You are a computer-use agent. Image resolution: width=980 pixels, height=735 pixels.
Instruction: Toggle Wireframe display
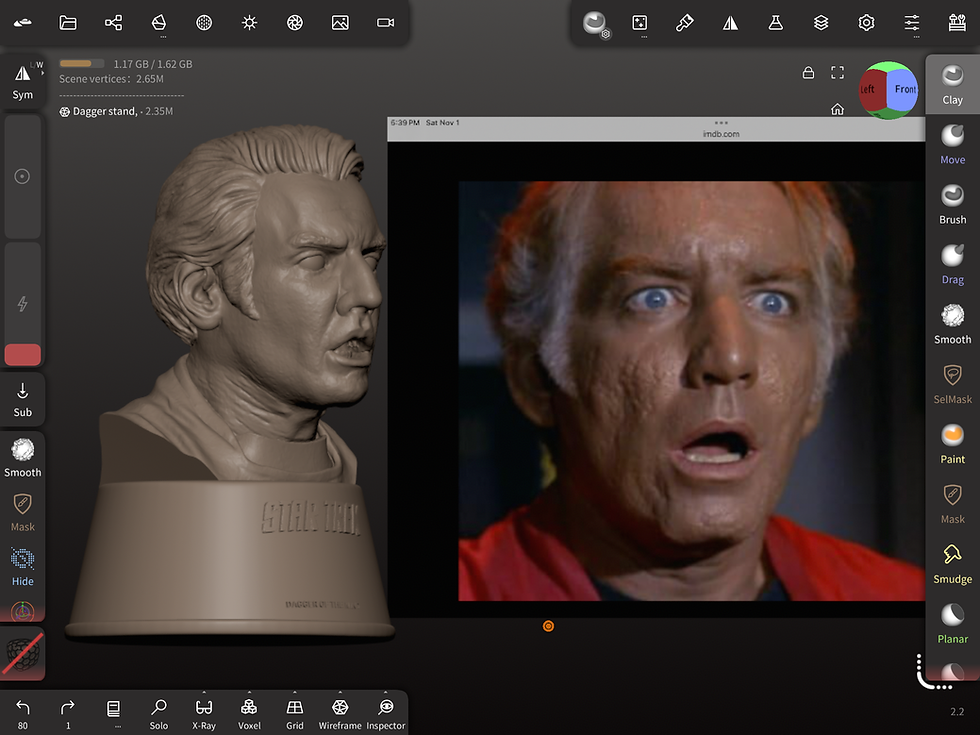tap(340, 713)
